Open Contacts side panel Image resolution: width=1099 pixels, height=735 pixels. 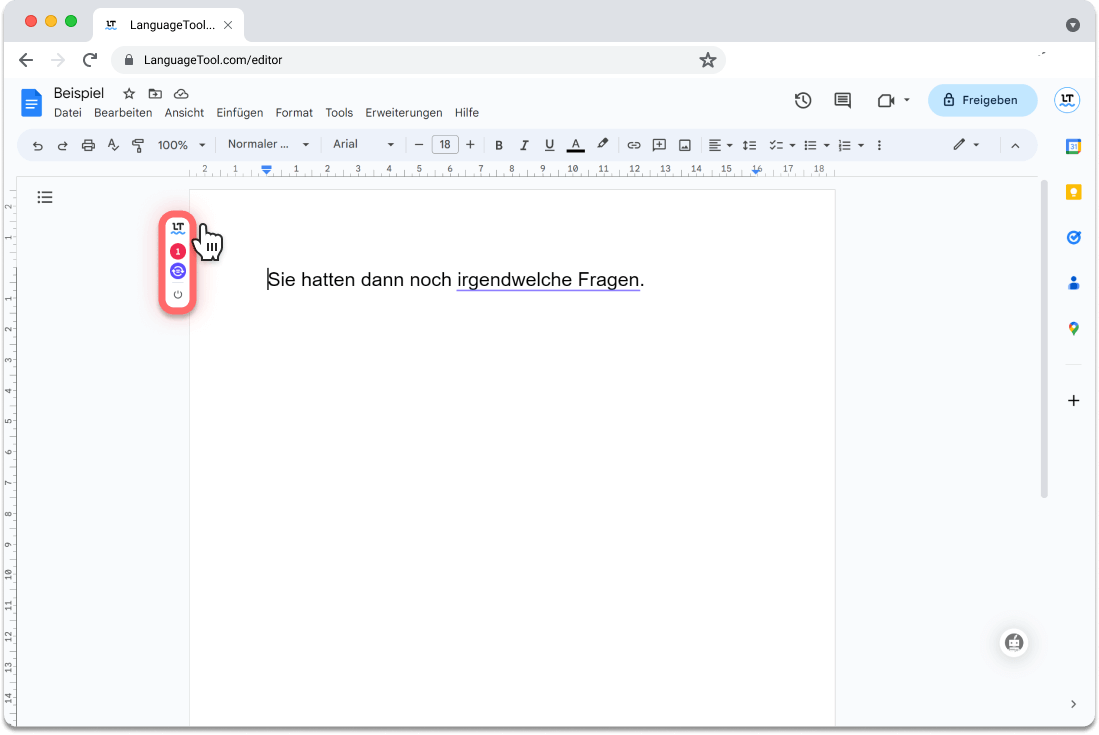[1073, 283]
